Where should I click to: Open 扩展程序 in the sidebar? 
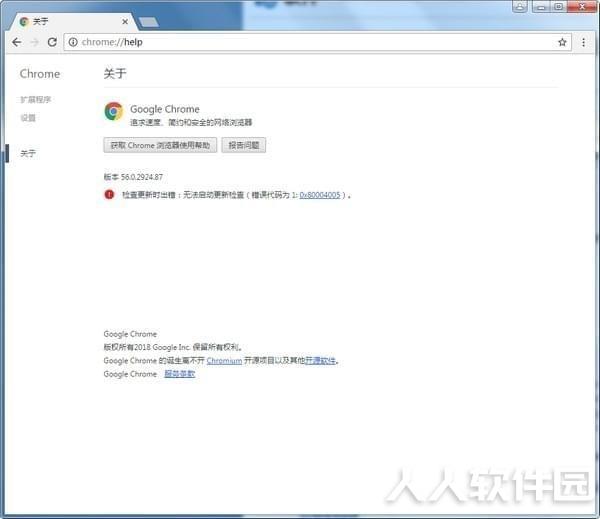pos(36,100)
